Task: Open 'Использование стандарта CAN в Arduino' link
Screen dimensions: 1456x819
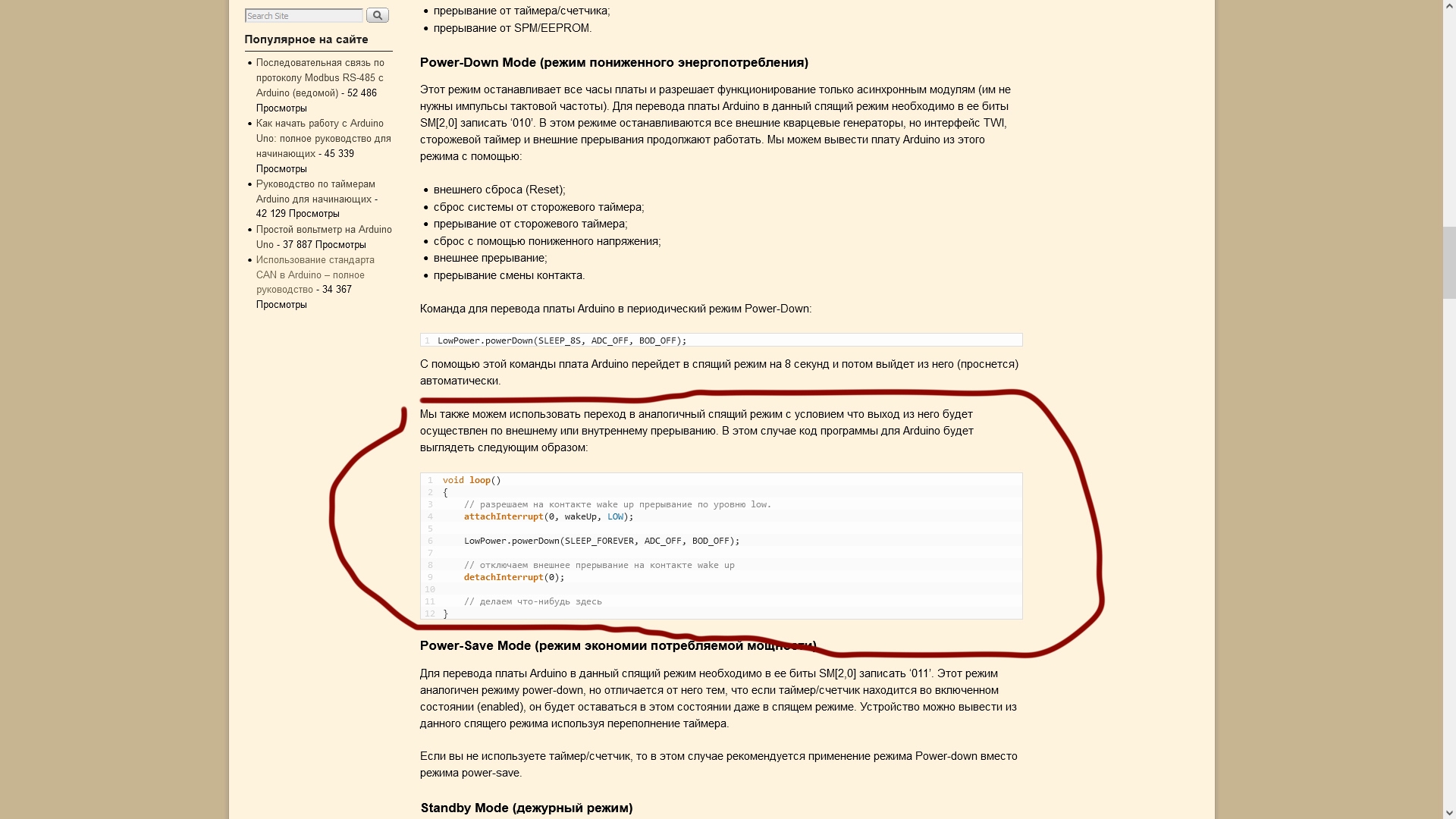Action: click(x=315, y=275)
